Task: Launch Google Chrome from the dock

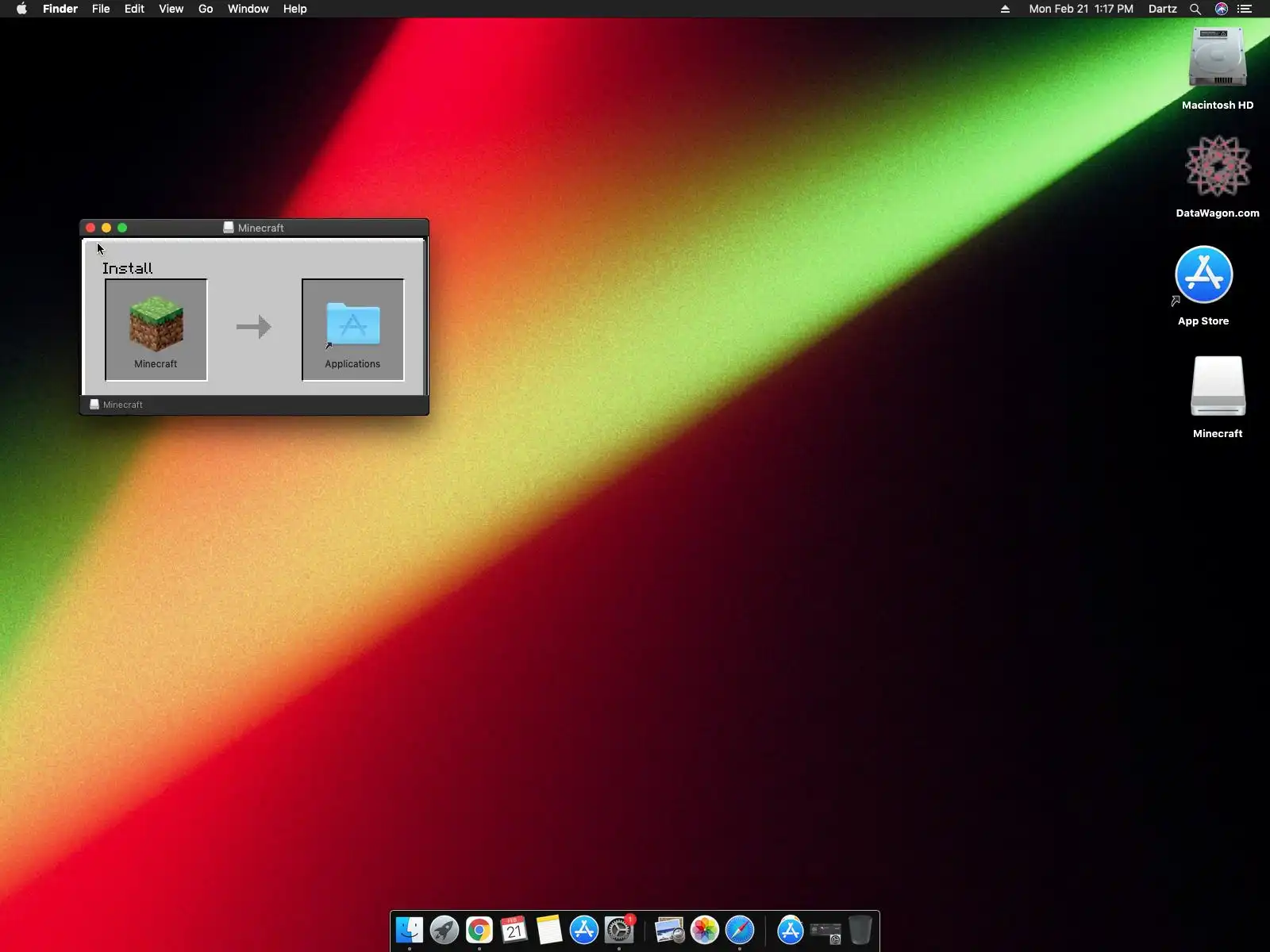Action: [479, 930]
